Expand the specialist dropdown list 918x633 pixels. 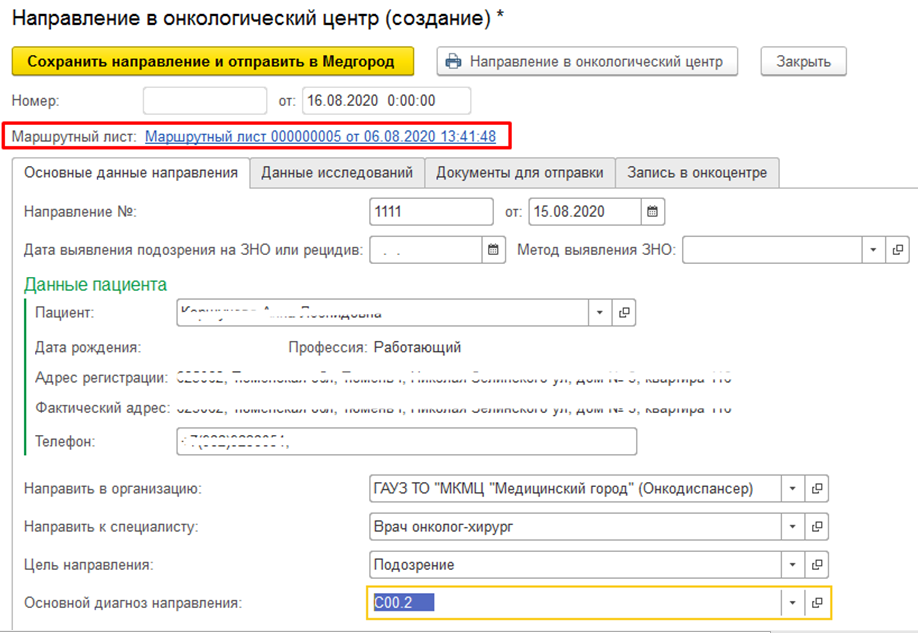click(x=792, y=526)
